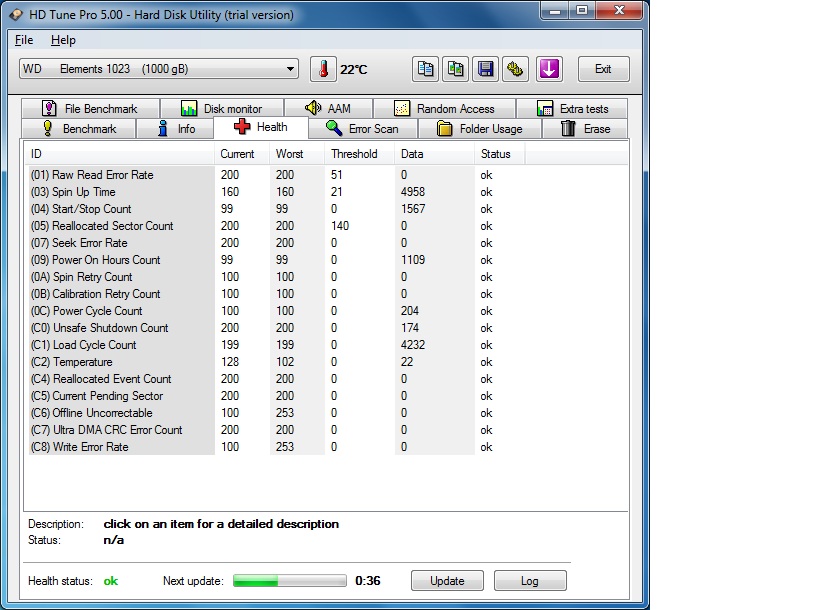Click the 0:36 countdown timer text

click(368, 581)
